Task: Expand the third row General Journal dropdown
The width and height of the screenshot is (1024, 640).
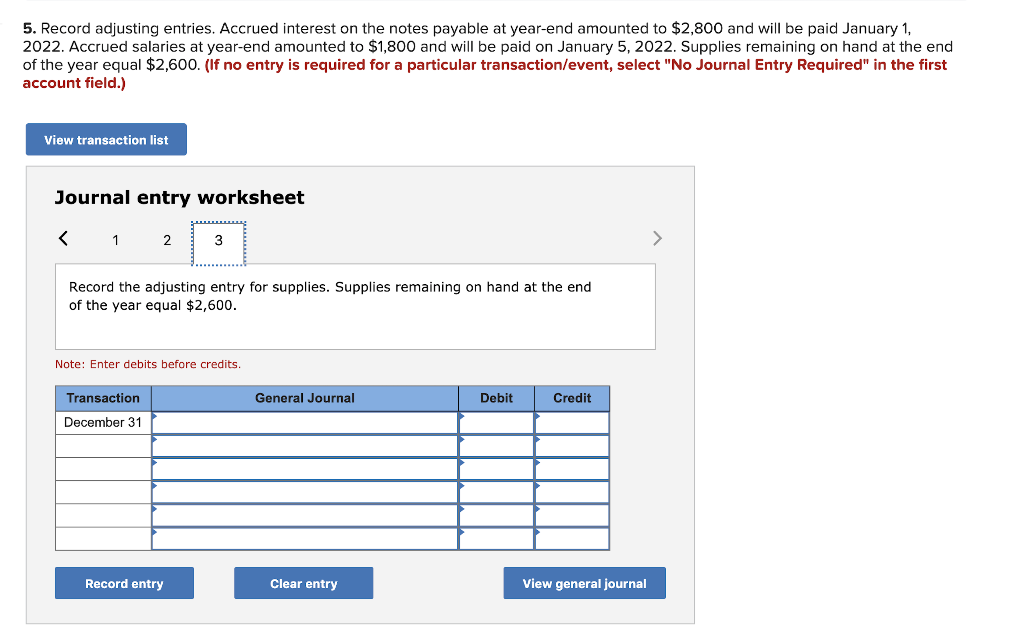Action: click(x=304, y=468)
